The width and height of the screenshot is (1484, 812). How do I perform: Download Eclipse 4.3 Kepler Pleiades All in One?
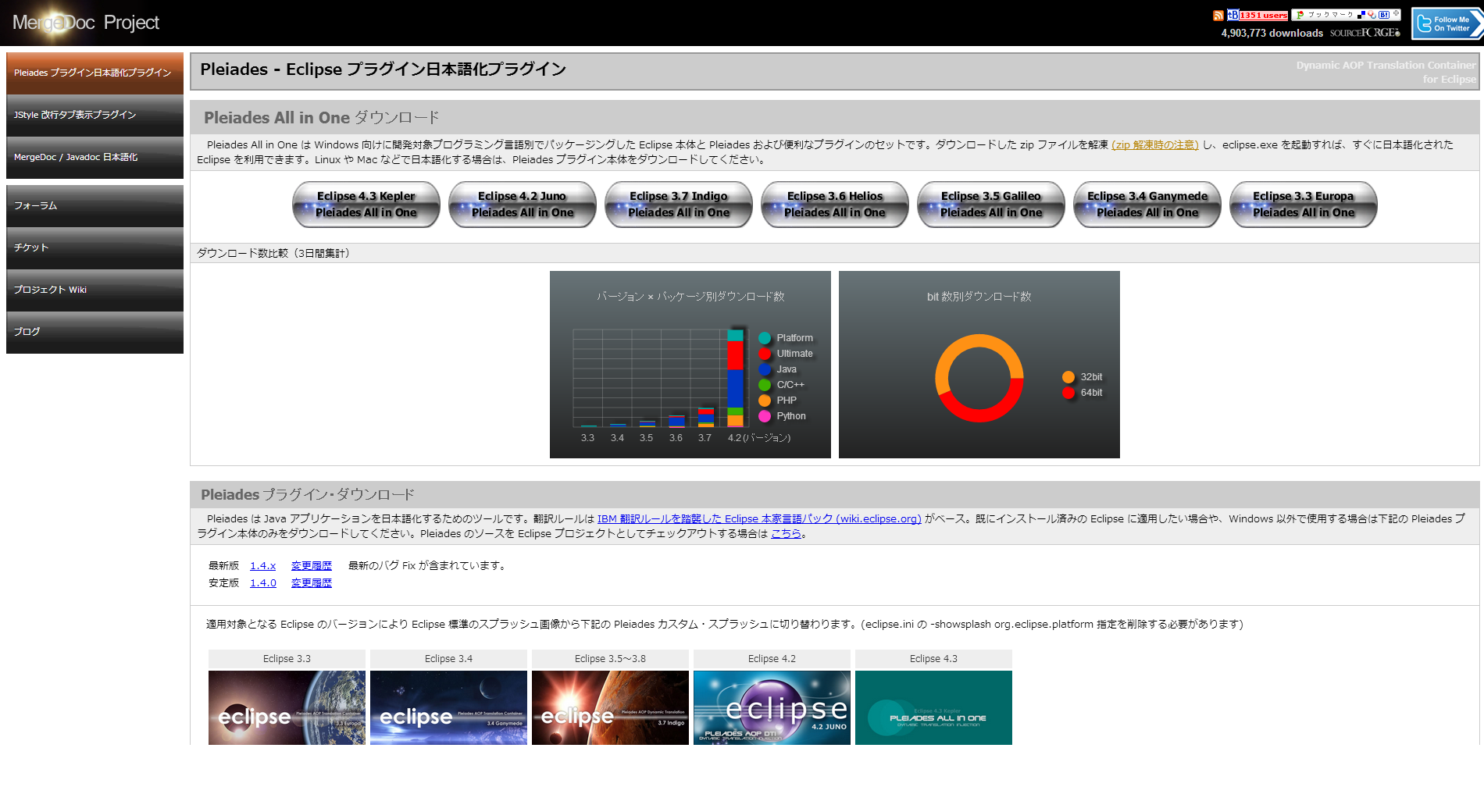[366, 205]
